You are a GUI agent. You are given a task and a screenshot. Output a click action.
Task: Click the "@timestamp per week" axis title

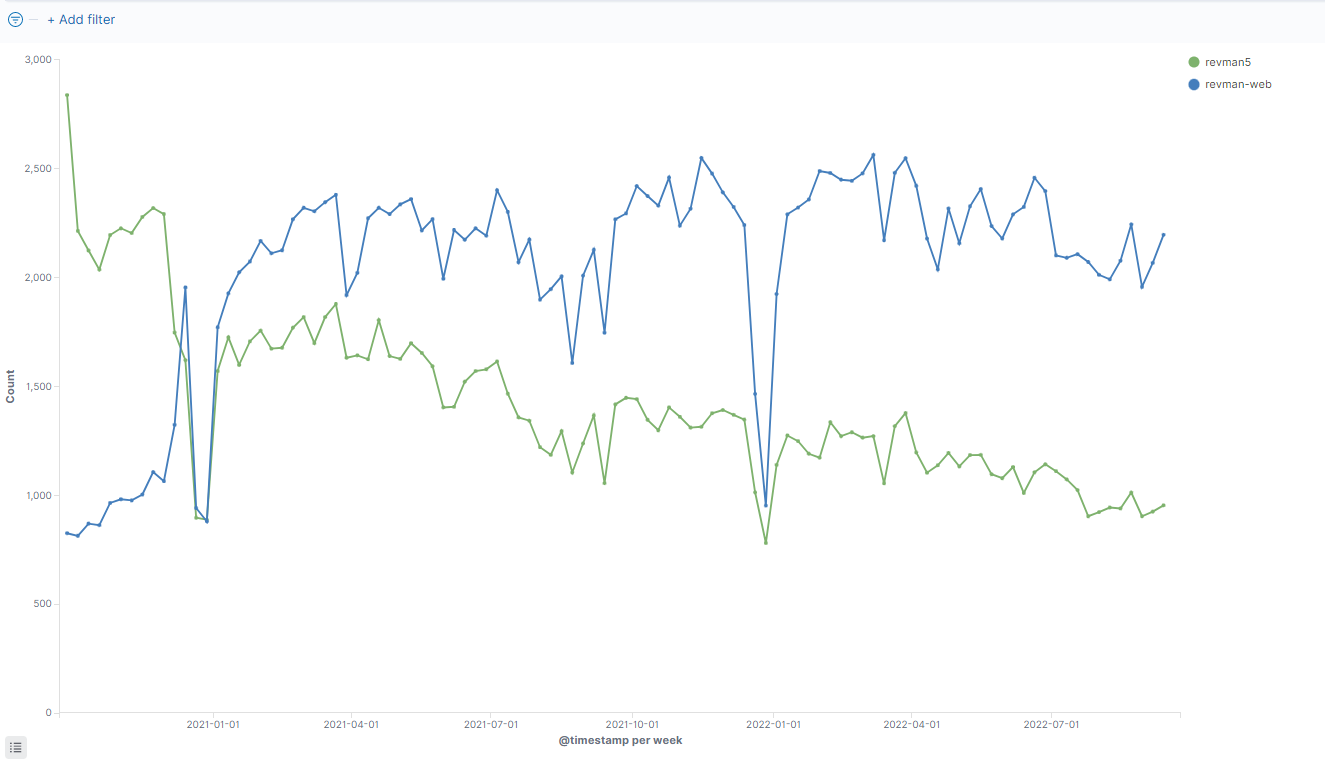(x=620, y=740)
